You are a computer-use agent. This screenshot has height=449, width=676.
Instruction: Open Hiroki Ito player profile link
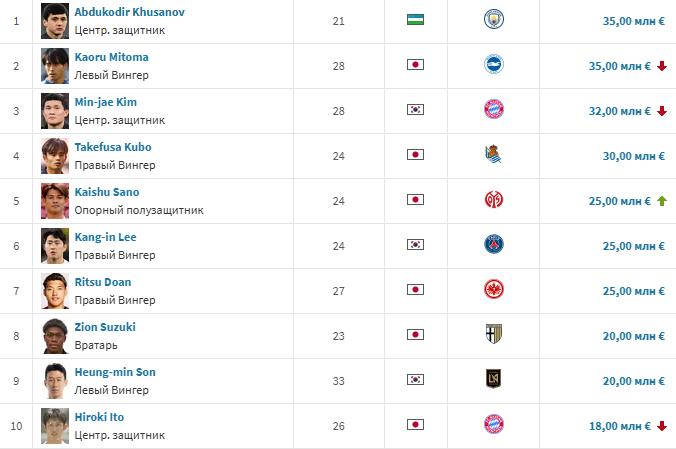(99, 417)
